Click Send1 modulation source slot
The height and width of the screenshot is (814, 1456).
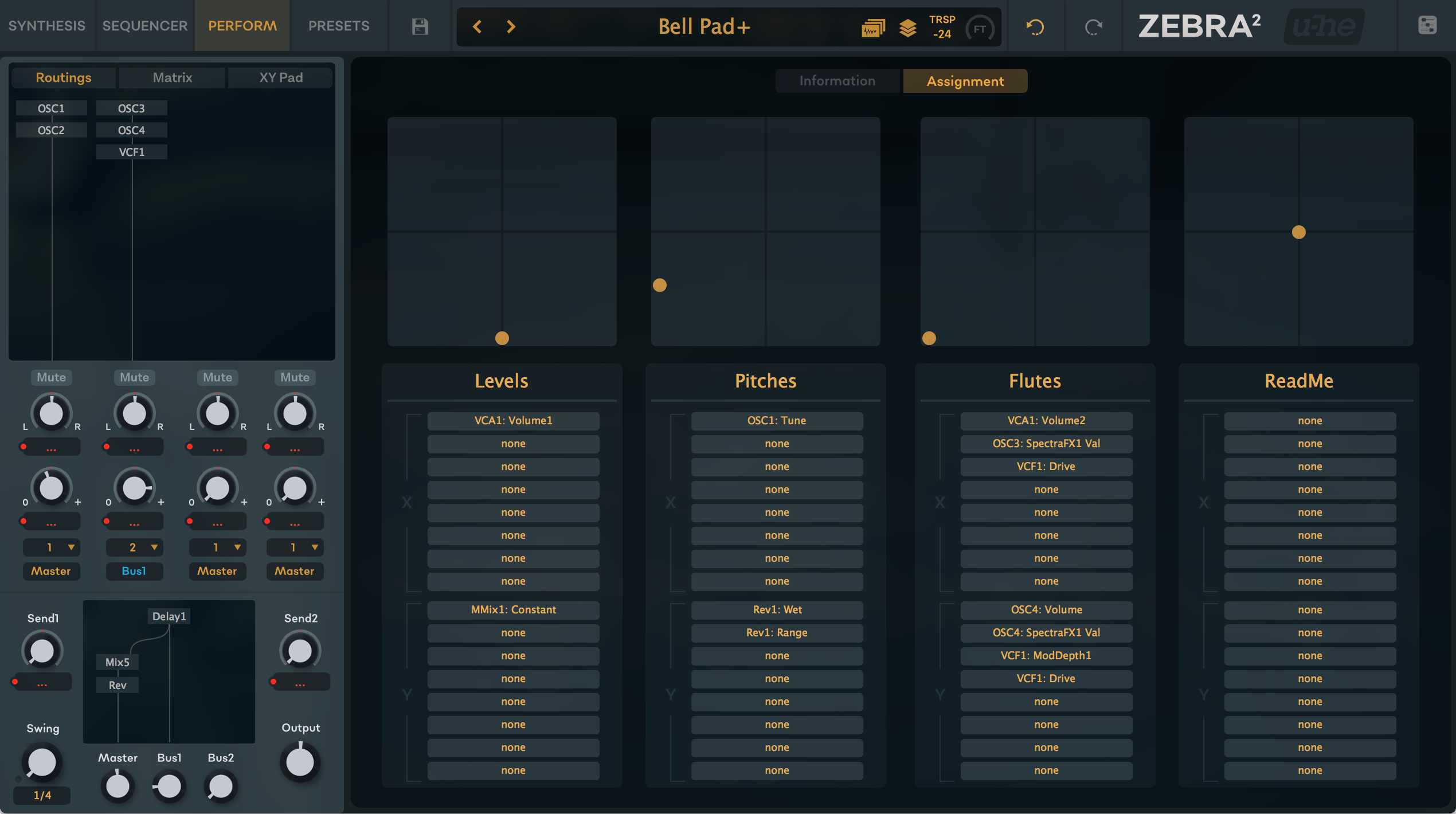(42, 682)
